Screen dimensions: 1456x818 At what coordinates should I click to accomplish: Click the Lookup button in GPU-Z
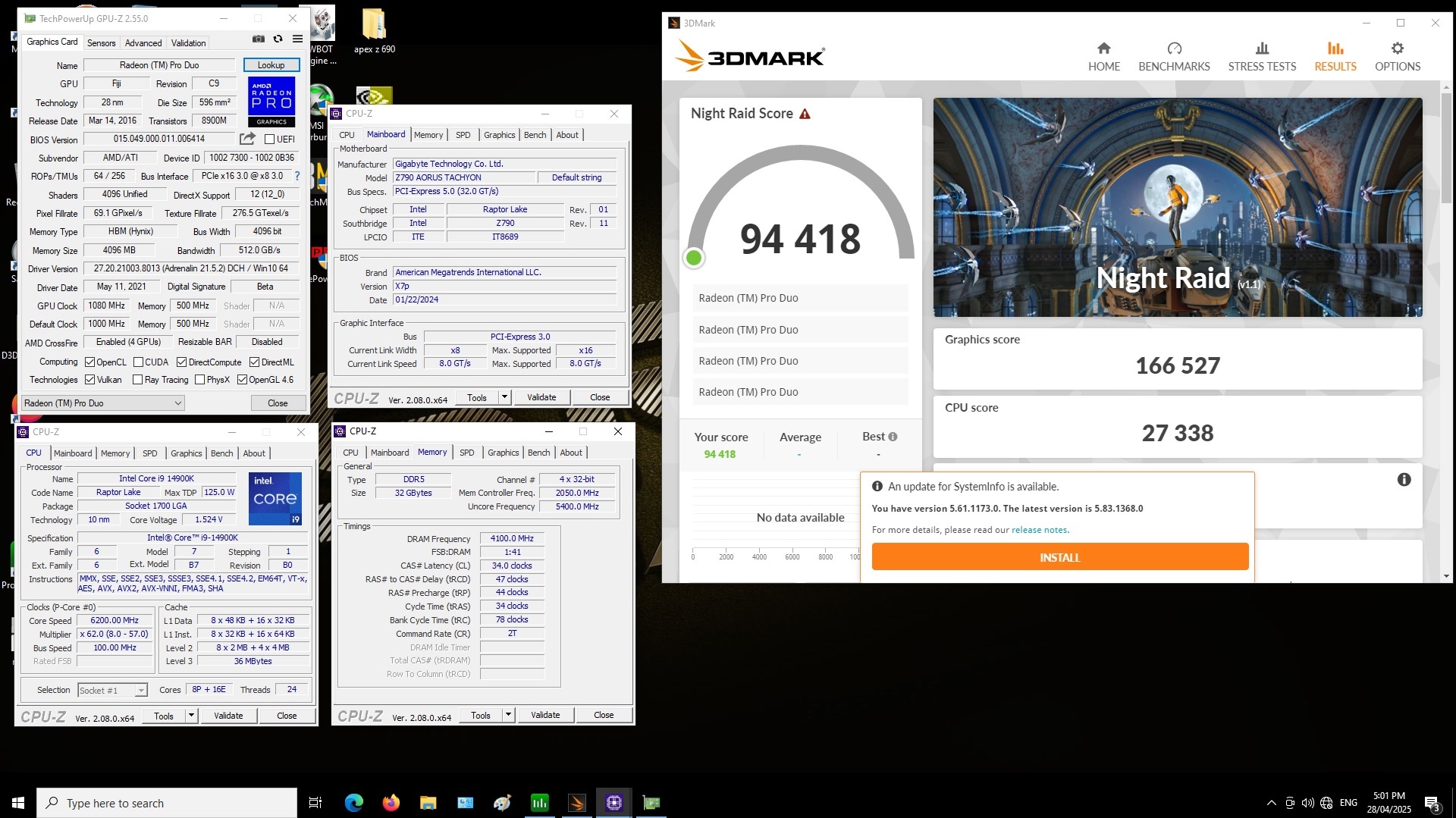coord(271,65)
